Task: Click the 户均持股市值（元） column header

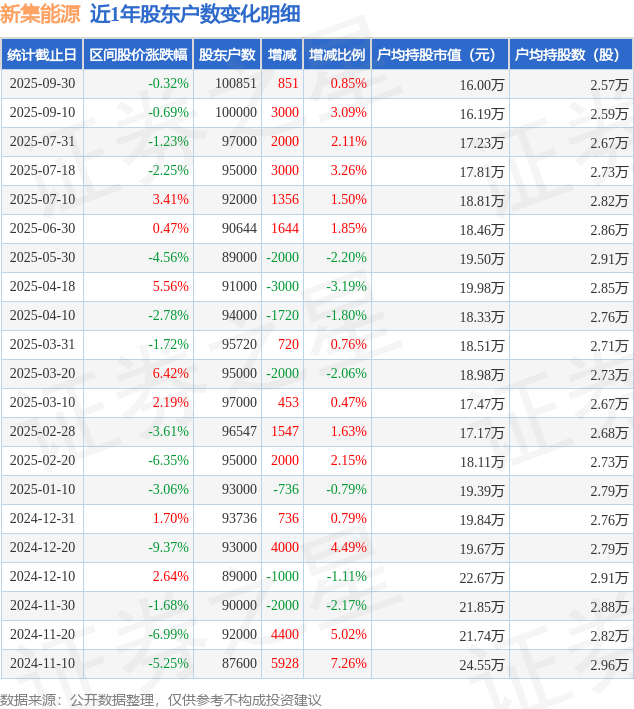Action: [440, 55]
